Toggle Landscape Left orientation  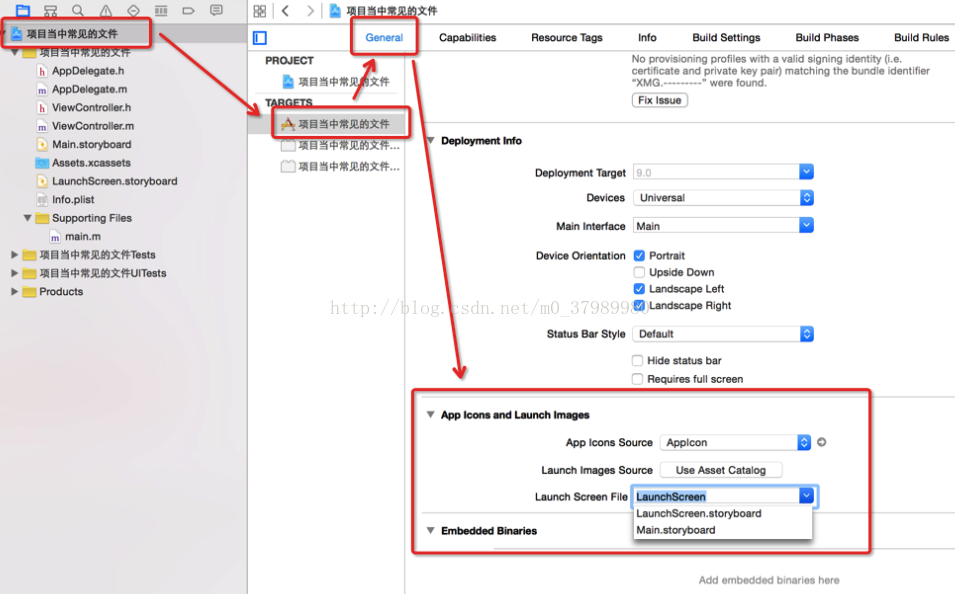pos(639,288)
